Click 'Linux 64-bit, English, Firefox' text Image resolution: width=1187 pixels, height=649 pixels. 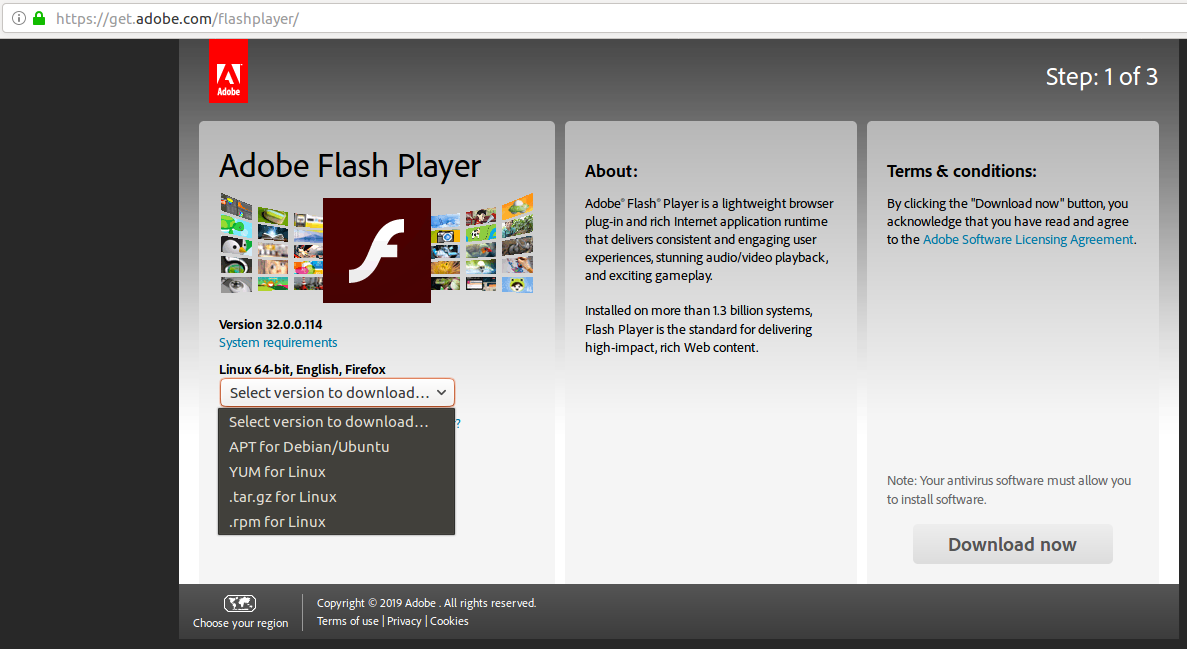[x=302, y=370]
